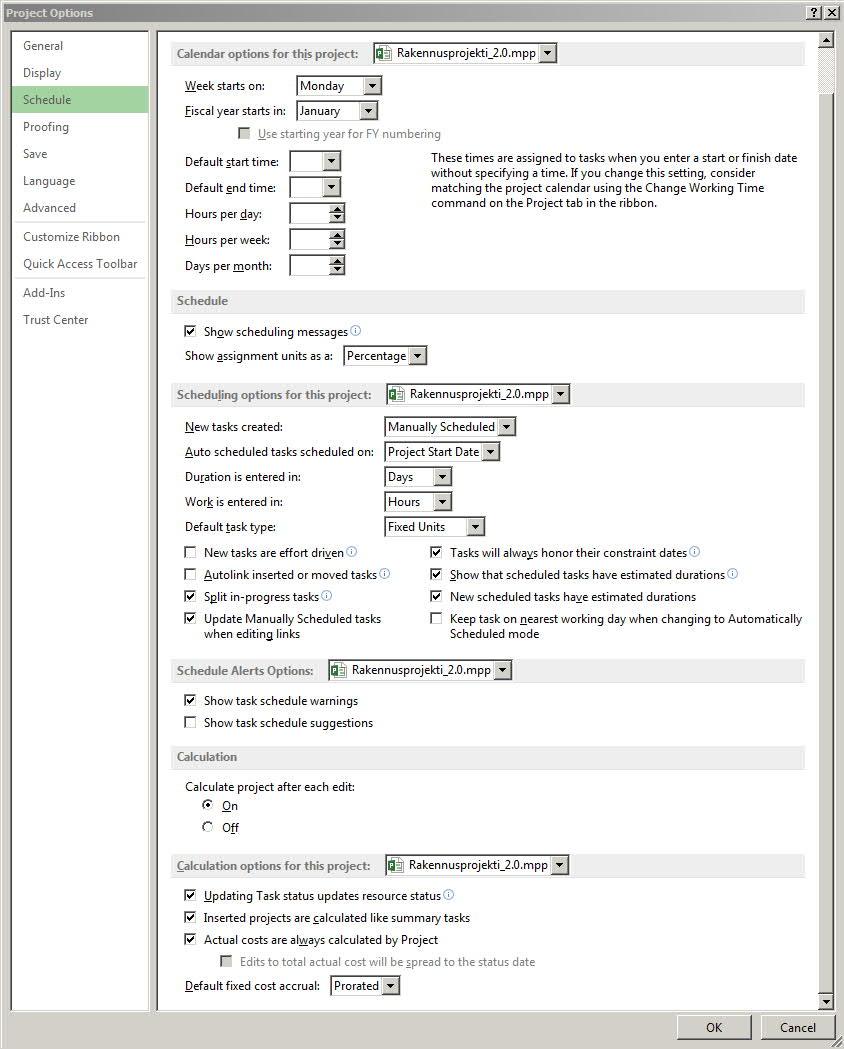Screen dimensions: 844x1049
Task: Open Quick Access Toolbar category
Action: click(80, 264)
